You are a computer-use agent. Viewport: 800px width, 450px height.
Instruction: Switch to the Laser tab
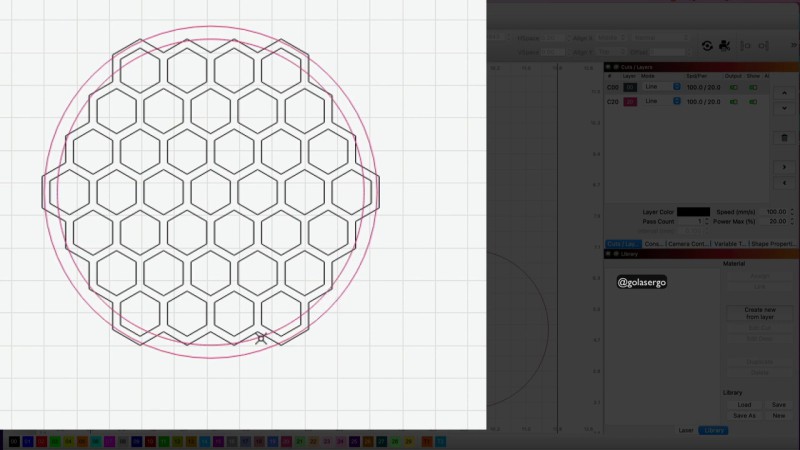686,430
